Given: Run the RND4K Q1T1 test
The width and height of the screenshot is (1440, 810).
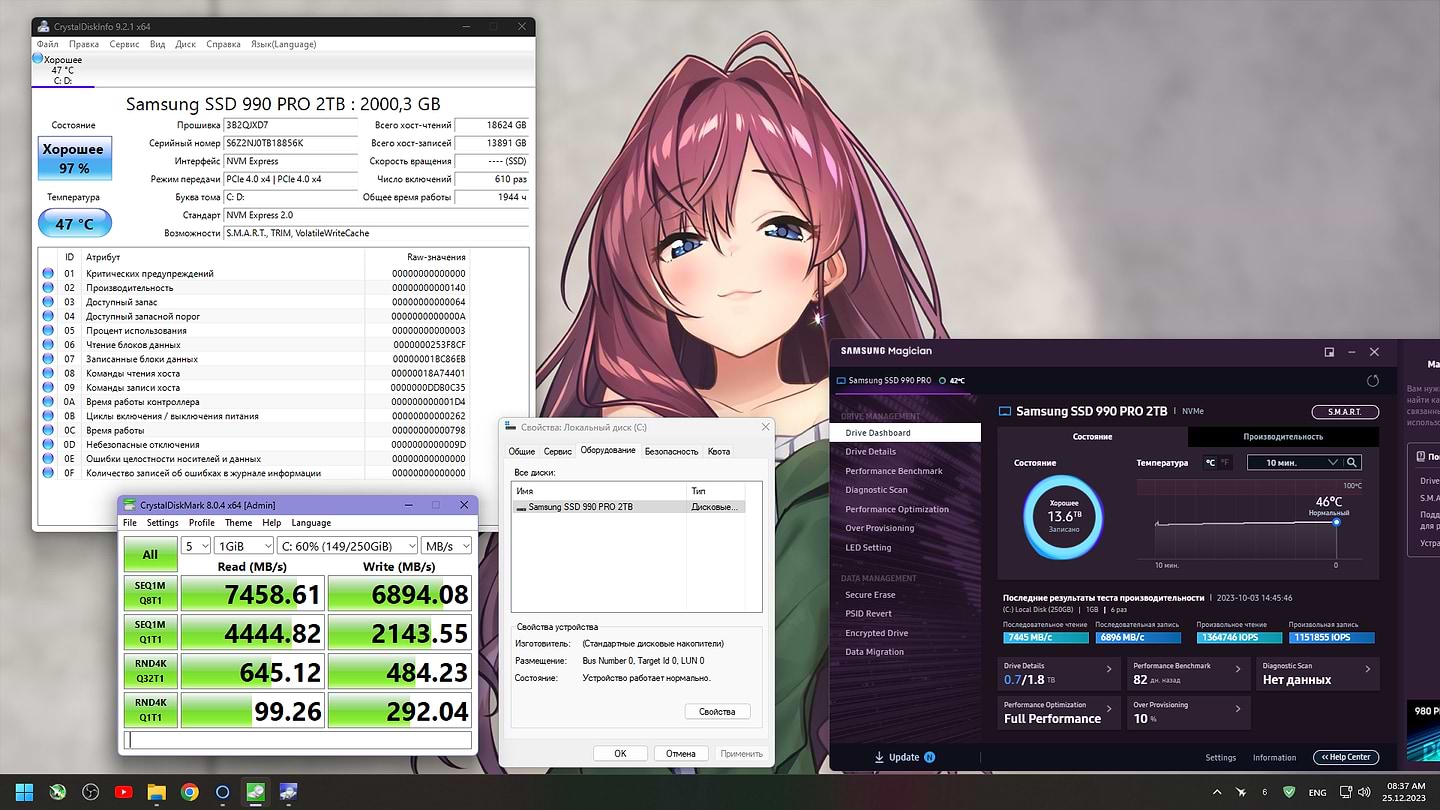Looking at the screenshot, I should (x=150, y=710).
